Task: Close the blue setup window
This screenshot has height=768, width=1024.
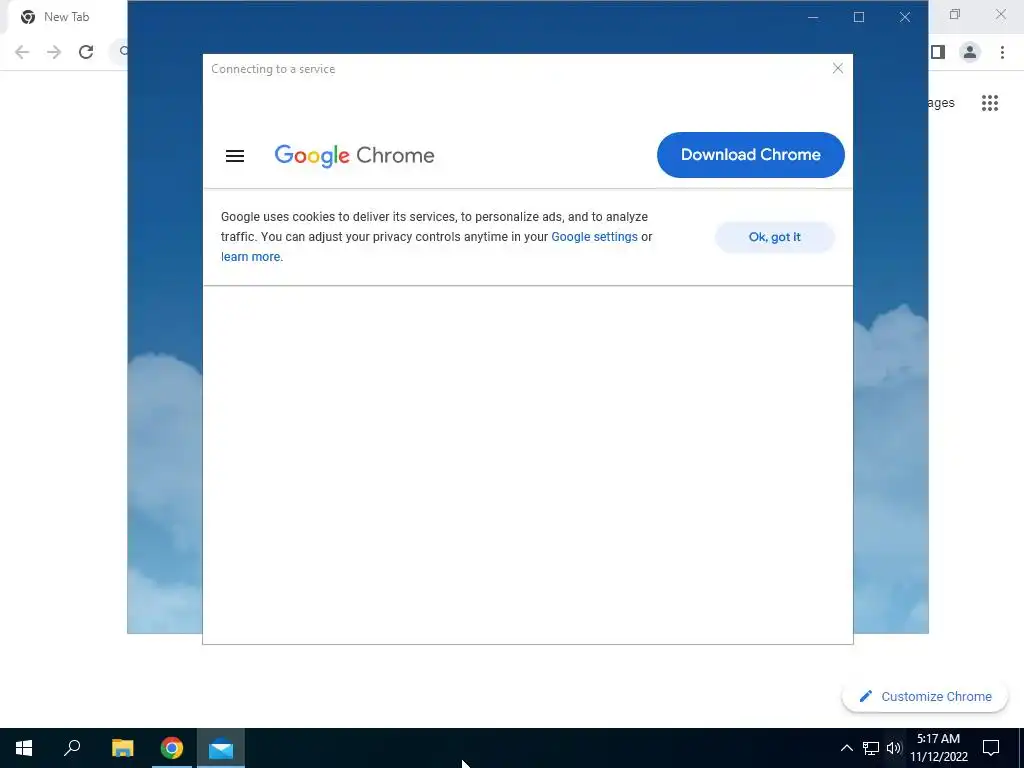Action: 904,17
